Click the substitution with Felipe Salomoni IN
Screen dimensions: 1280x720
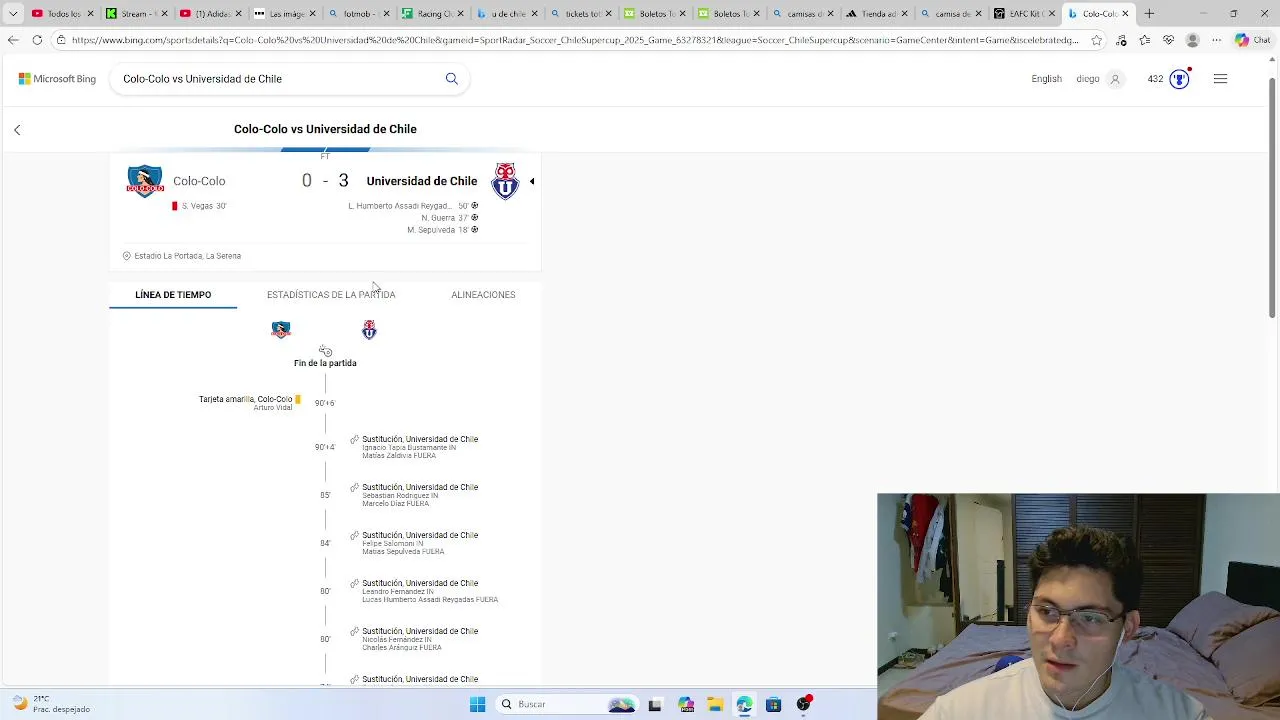click(414, 543)
